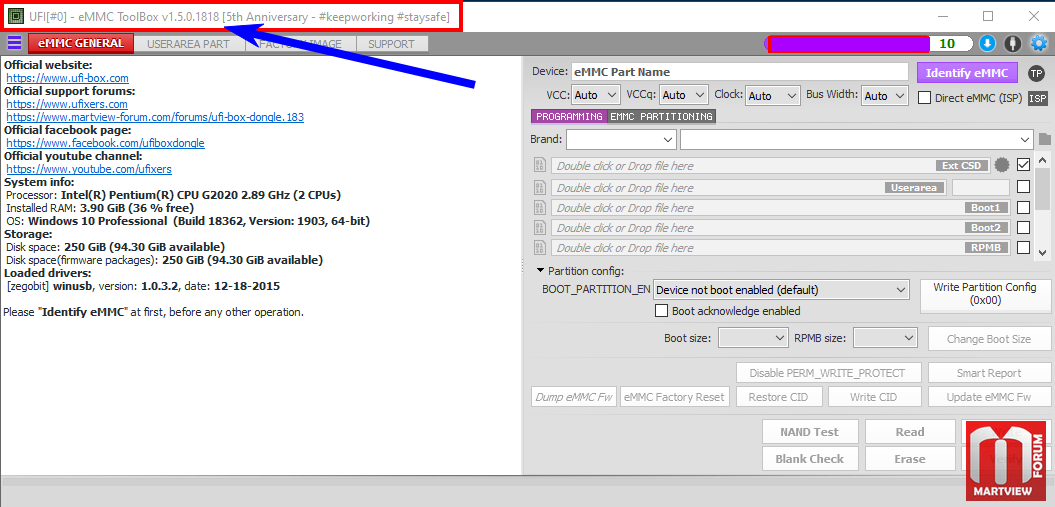Click the Device eMMC Part Name field
This screenshot has width=1055, height=507.
[x=740, y=72]
